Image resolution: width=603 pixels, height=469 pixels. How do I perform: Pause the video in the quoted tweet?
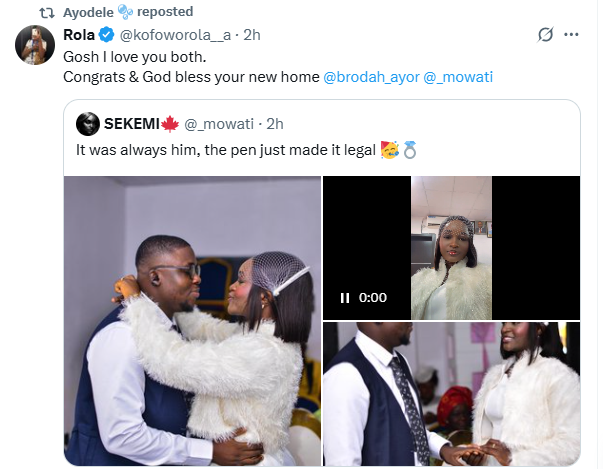pyautogui.click(x=344, y=297)
